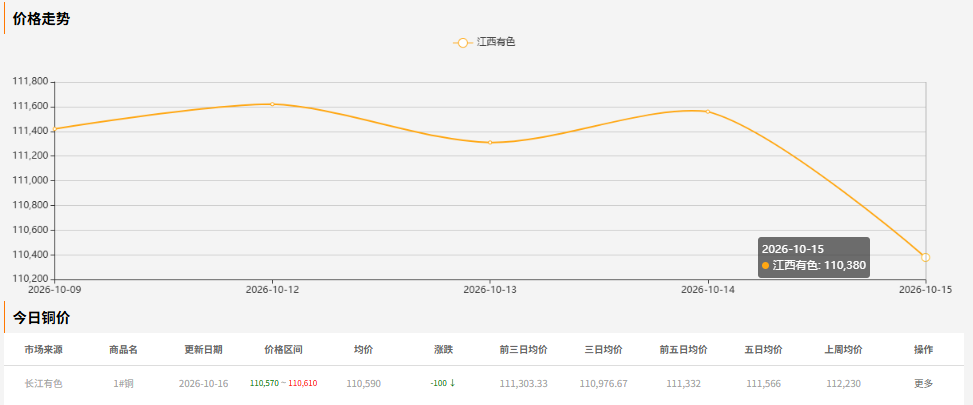Click the 2026-10-14 x-axis label
This screenshot has width=973, height=405.
[707, 289]
